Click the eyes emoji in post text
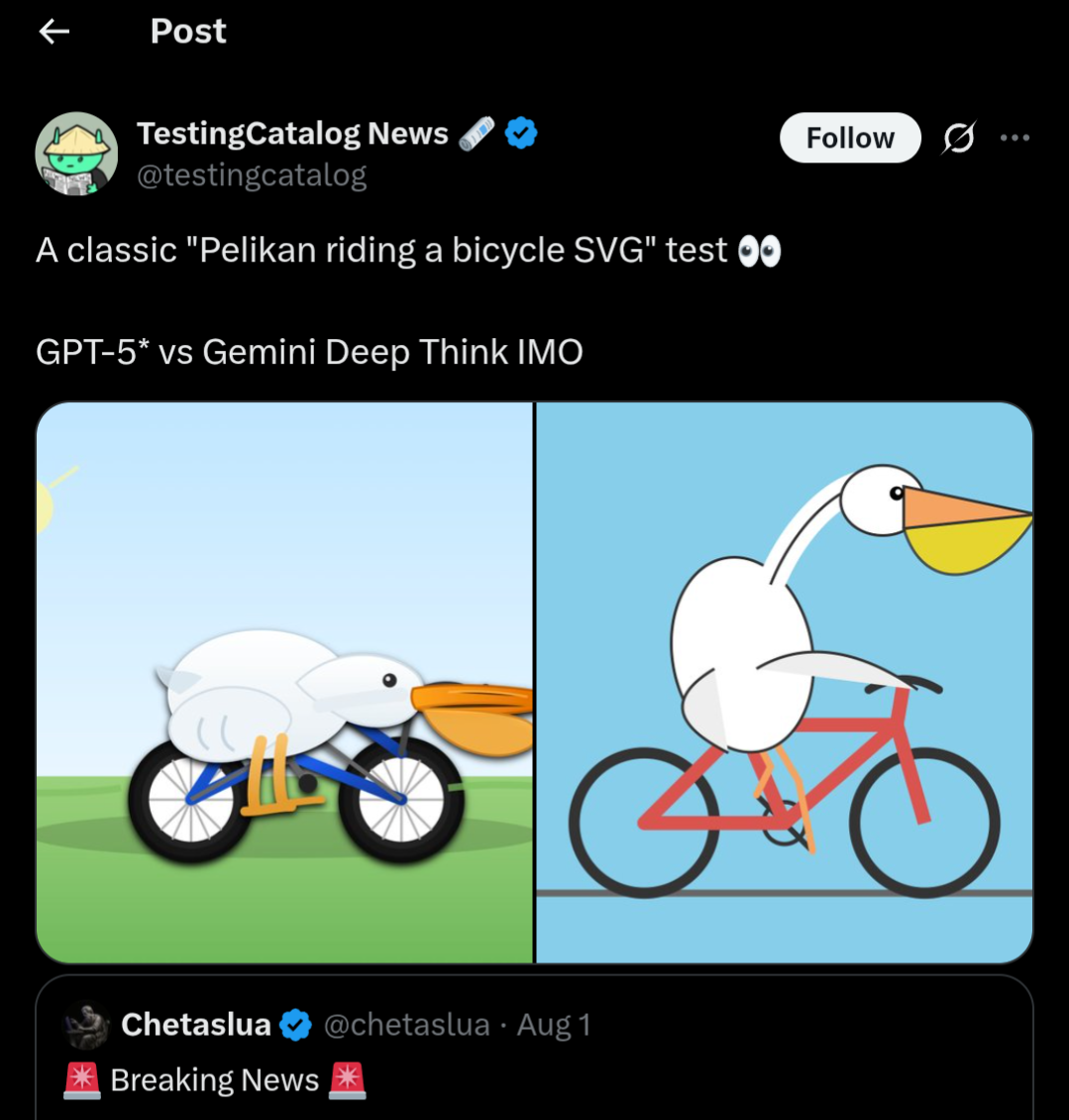 pyautogui.click(x=760, y=252)
